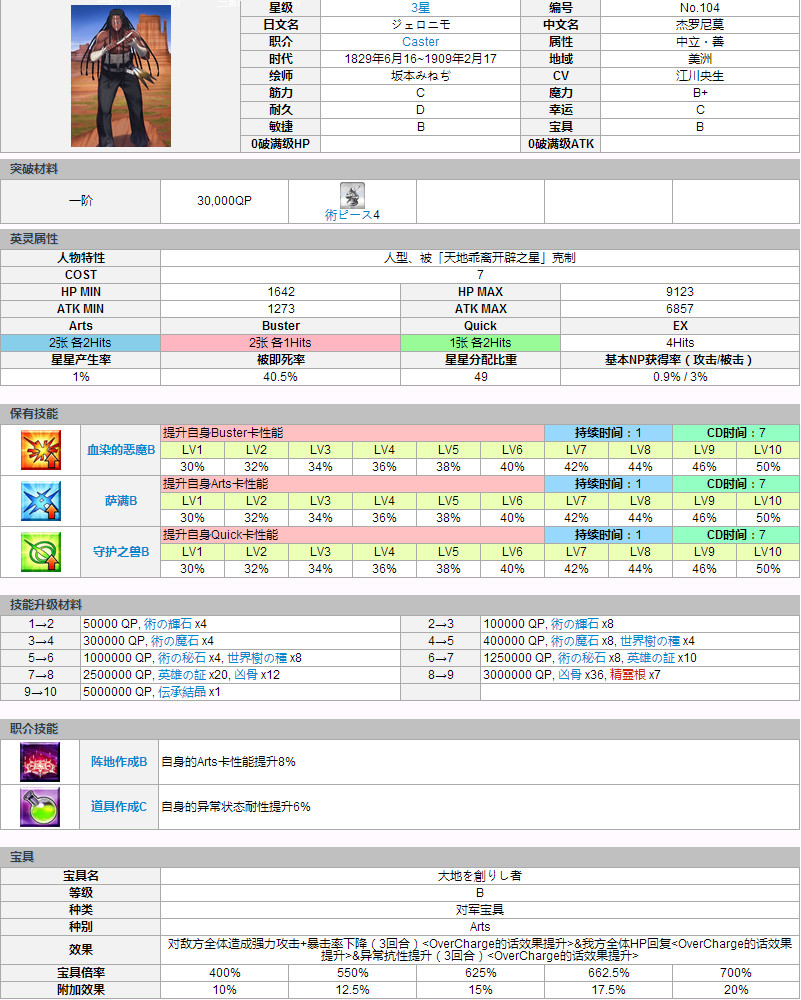801x1000 pixels.
Task: Open the red 精霊根 link
Action: pos(628,675)
